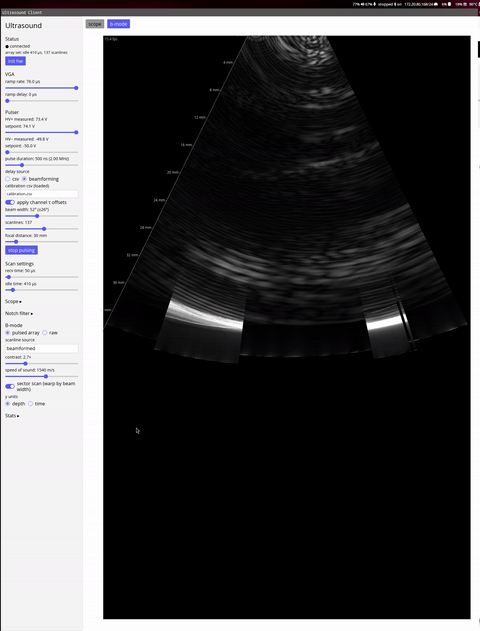This screenshot has width=480, height=631.
Task: Click the scanlines count slider
Action: tap(41, 229)
